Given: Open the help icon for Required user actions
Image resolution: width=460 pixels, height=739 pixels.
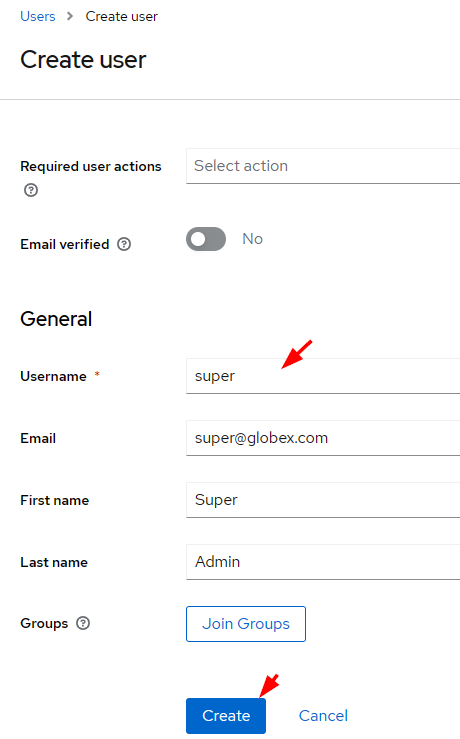Looking at the screenshot, I should pyautogui.click(x=31, y=190).
